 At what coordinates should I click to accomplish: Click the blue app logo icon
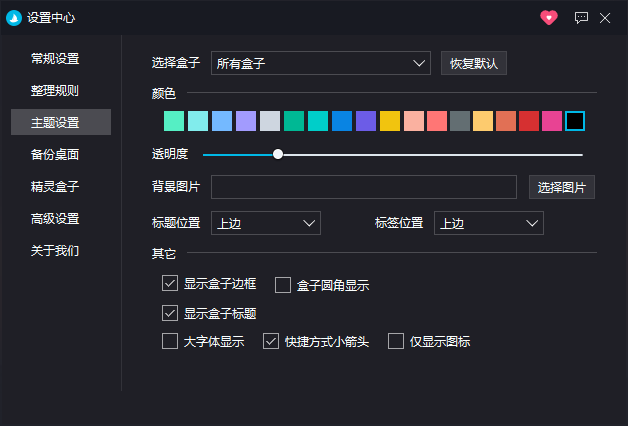[x=14, y=18]
